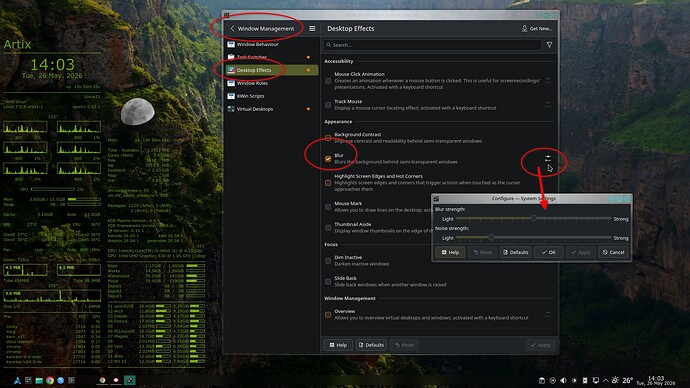Open KWin Scripts settings page
This screenshot has height=388, width=690.
271,96
